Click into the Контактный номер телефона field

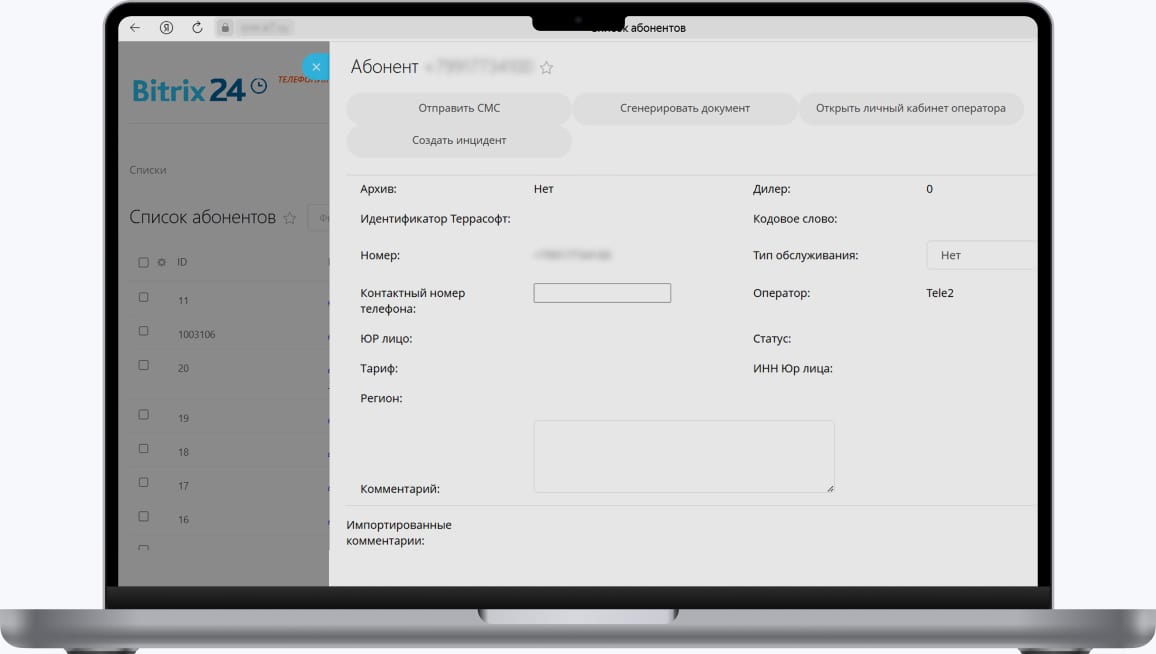click(x=602, y=293)
